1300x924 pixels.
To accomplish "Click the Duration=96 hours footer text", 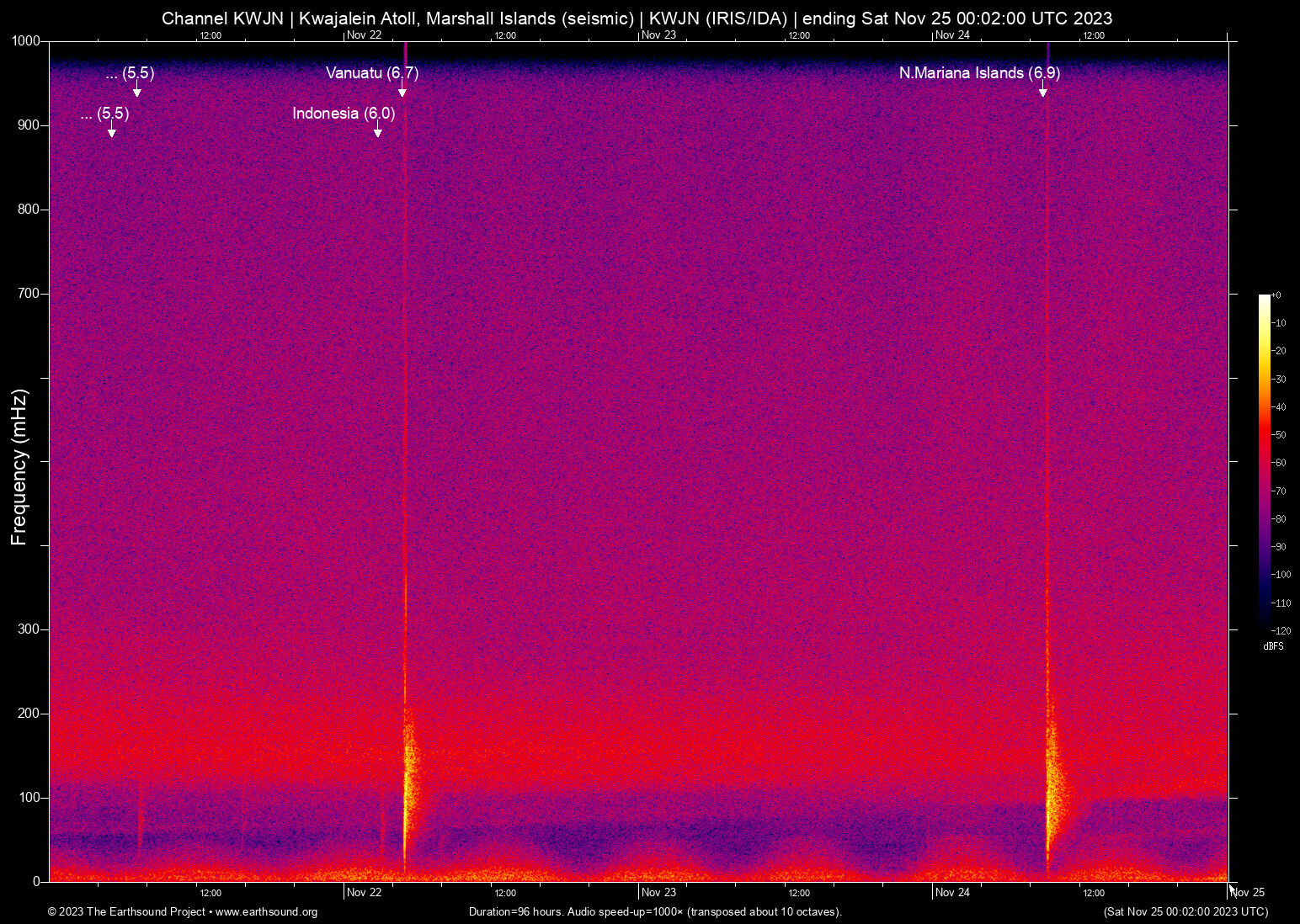I will 654,912.
